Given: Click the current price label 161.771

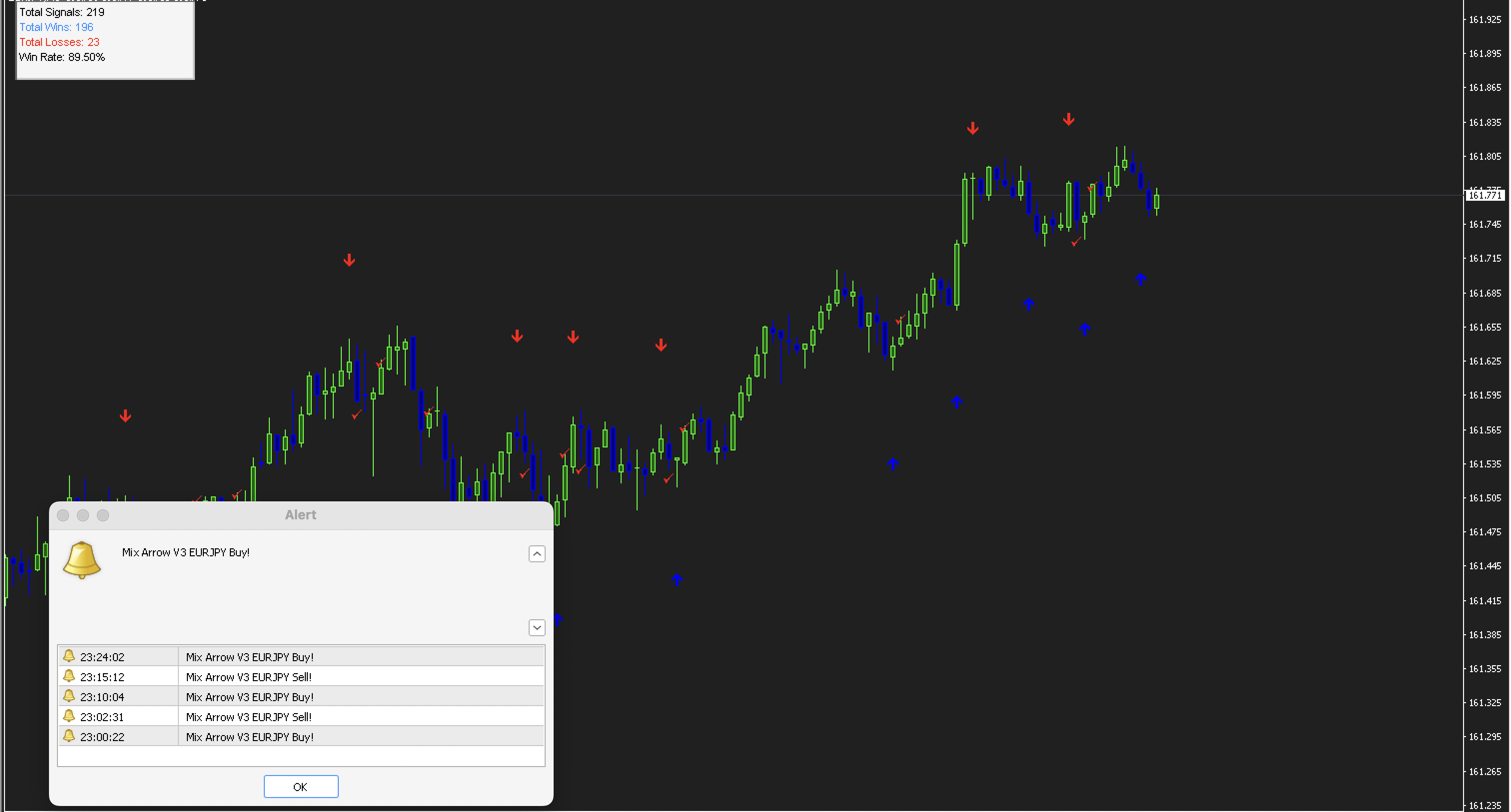Looking at the screenshot, I should point(1485,195).
